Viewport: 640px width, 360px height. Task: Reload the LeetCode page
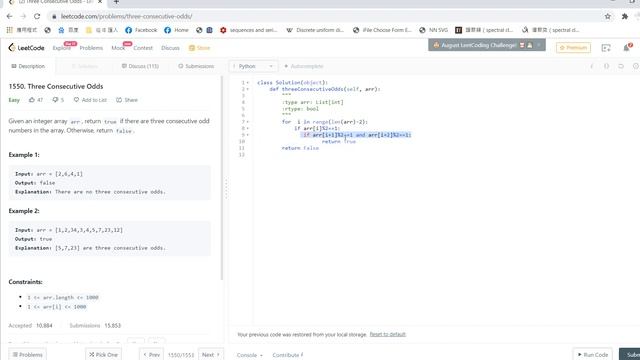coord(37,16)
